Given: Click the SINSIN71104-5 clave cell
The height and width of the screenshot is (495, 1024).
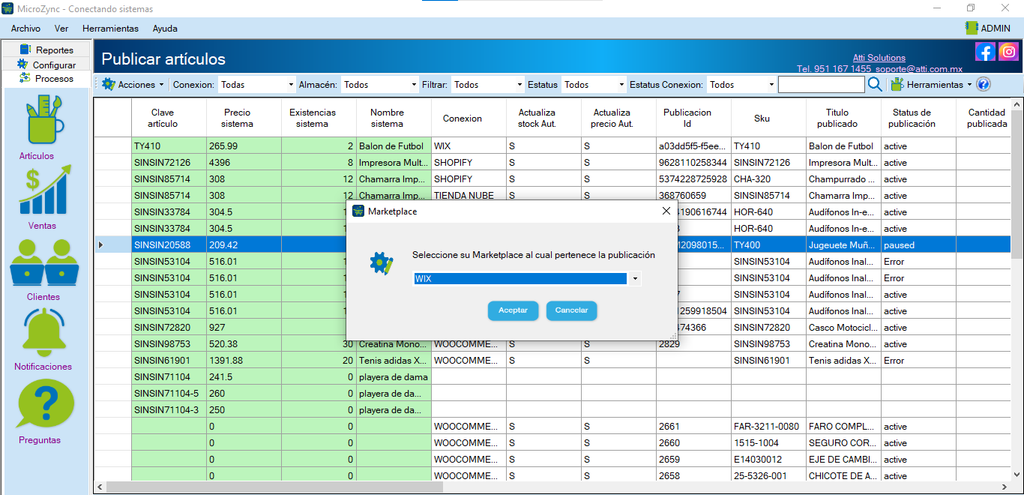Looking at the screenshot, I should (169, 394).
